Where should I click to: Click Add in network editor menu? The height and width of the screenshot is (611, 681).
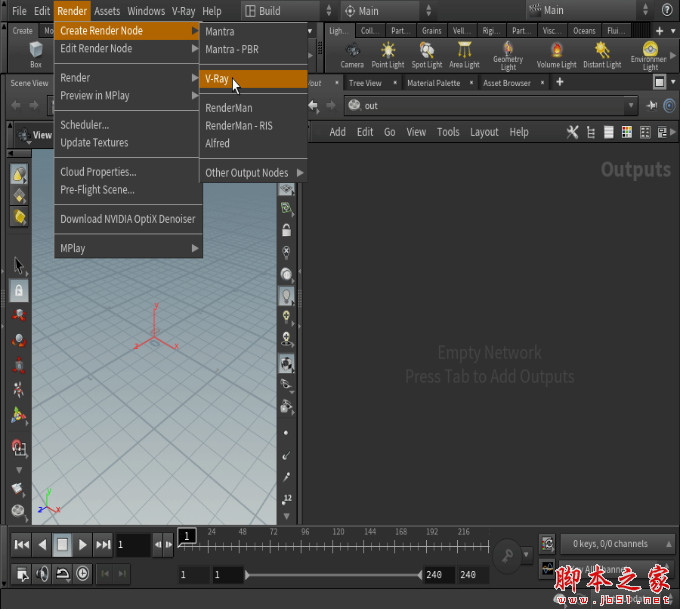[337, 132]
